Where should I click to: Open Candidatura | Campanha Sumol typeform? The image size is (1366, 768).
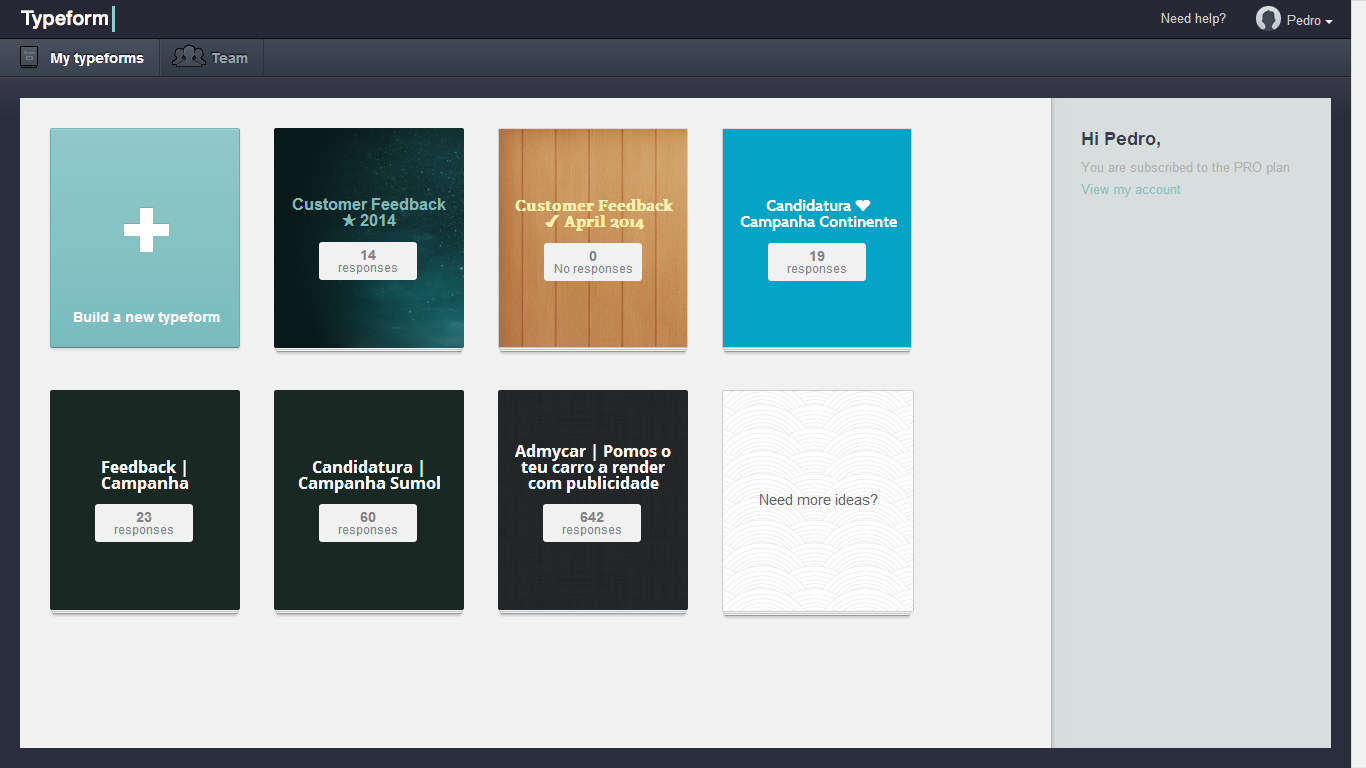click(369, 500)
